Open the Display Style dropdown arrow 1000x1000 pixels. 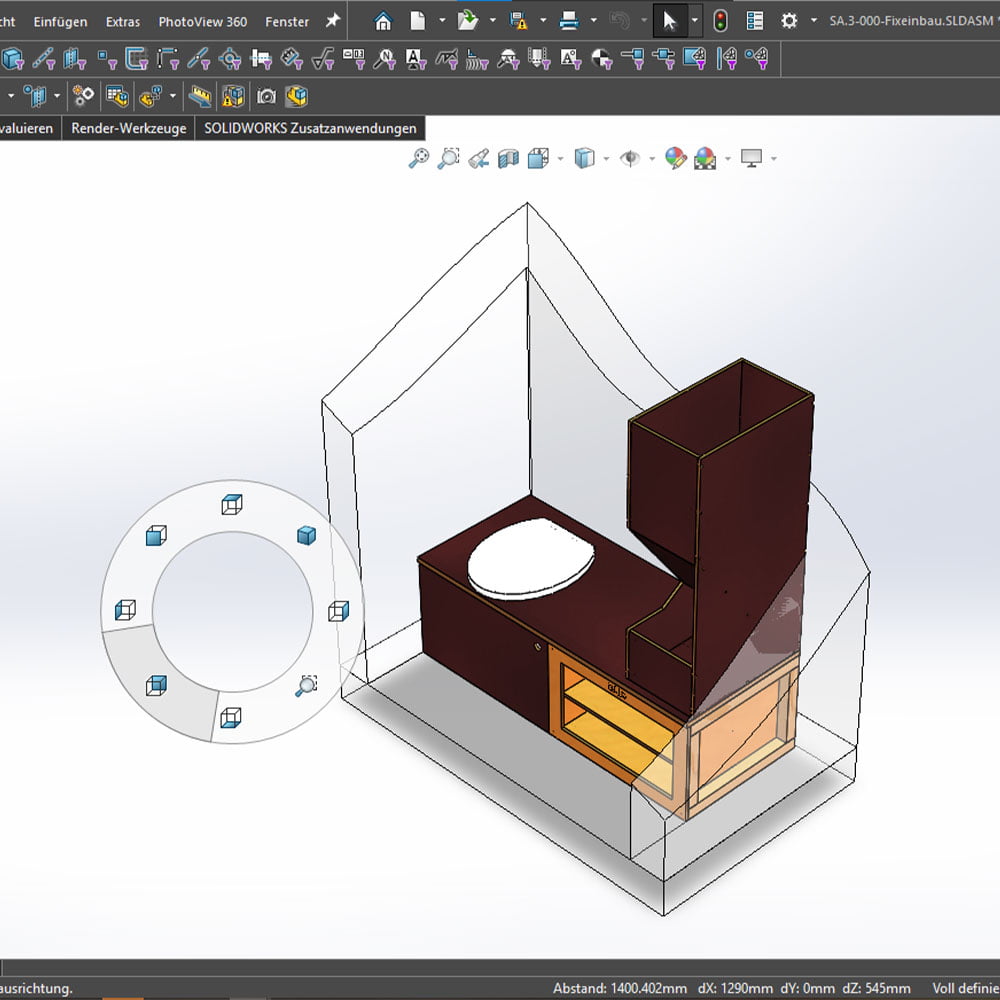tap(605, 158)
